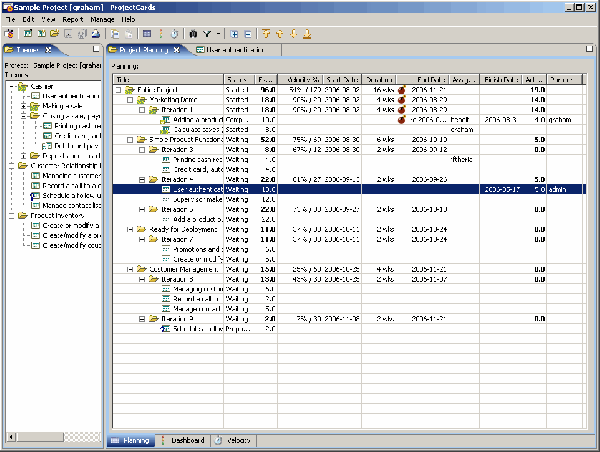Switch to the Velocity bottom tab
The width and height of the screenshot is (600, 452).
(x=237, y=440)
